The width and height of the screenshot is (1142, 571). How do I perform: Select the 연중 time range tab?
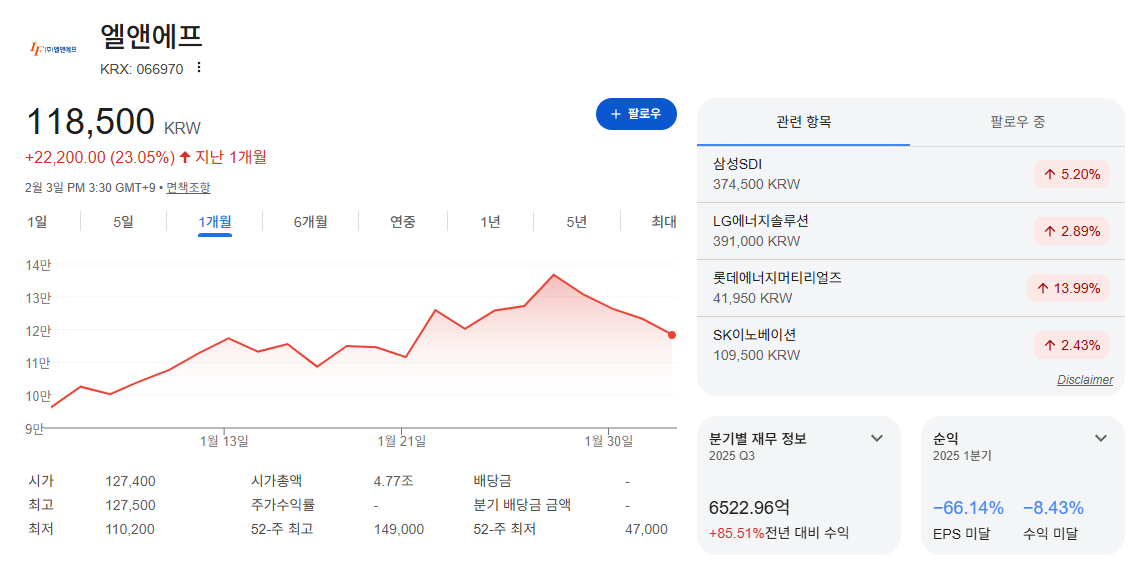tap(403, 222)
